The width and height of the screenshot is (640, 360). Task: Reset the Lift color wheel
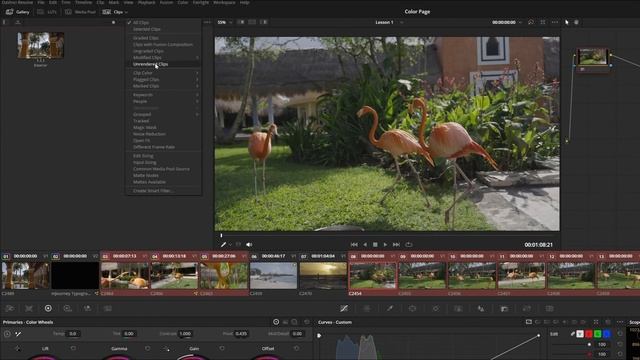point(73,349)
